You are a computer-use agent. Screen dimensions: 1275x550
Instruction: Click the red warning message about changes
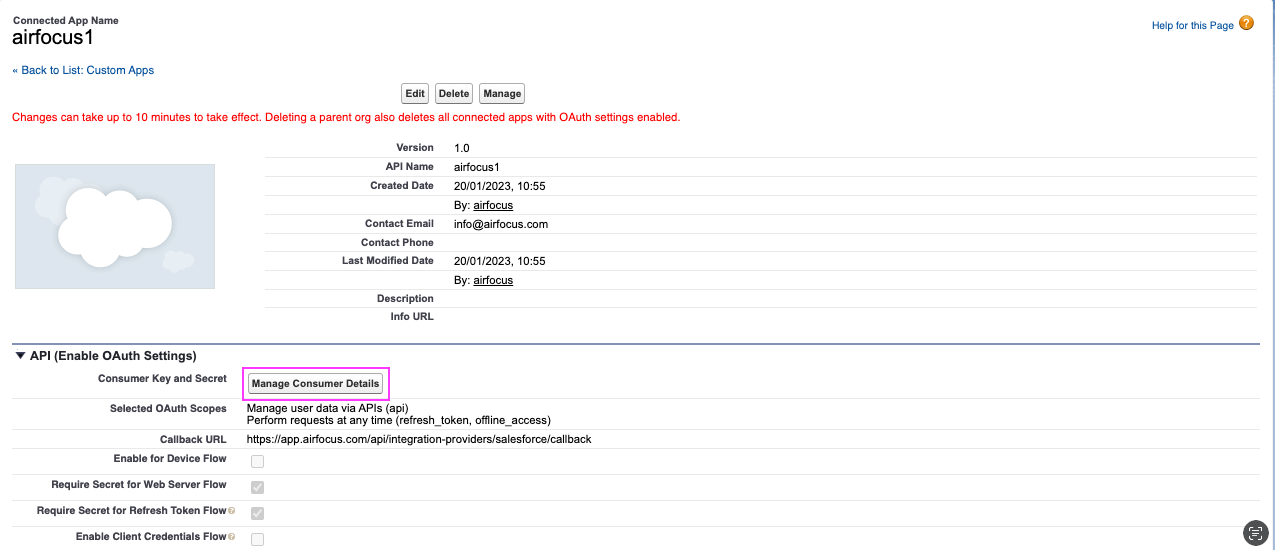[x=346, y=117]
